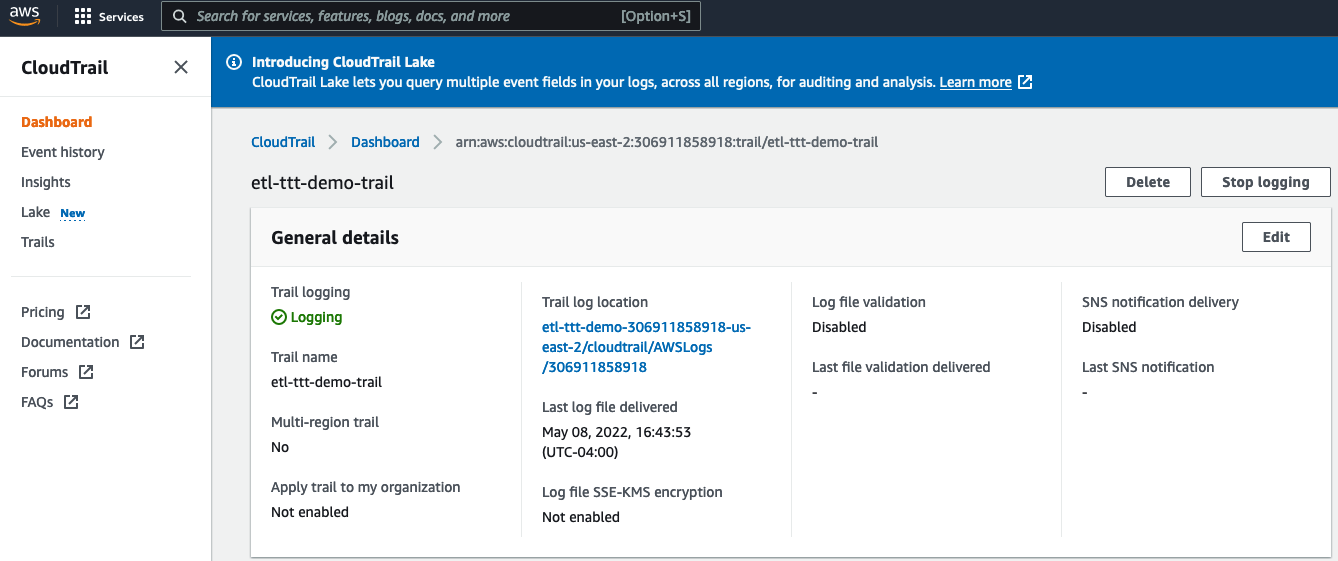Select Insights in the sidebar
The image size is (1338, 561).
coord(46,182)
